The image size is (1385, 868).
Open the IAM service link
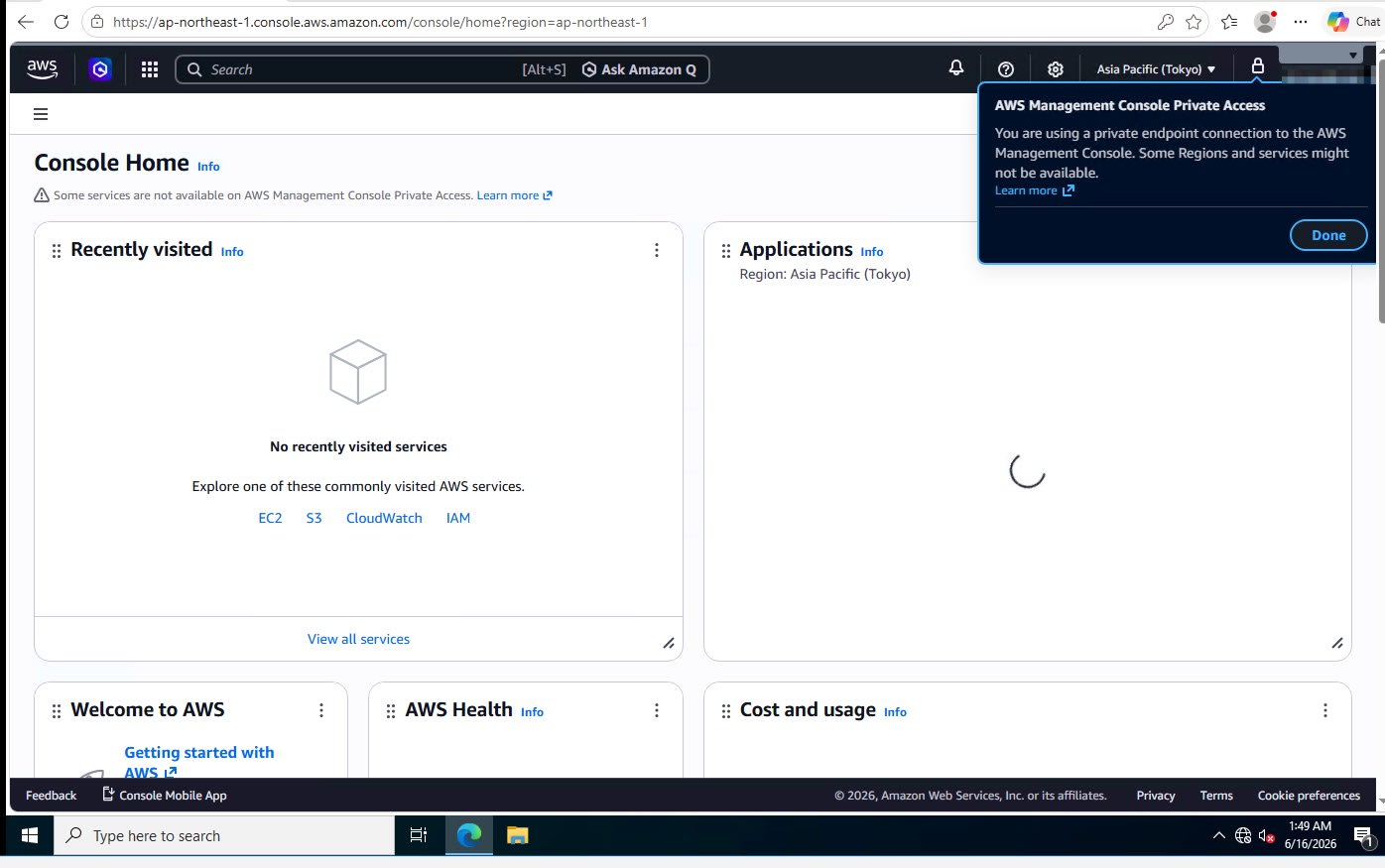click(458, 518)
